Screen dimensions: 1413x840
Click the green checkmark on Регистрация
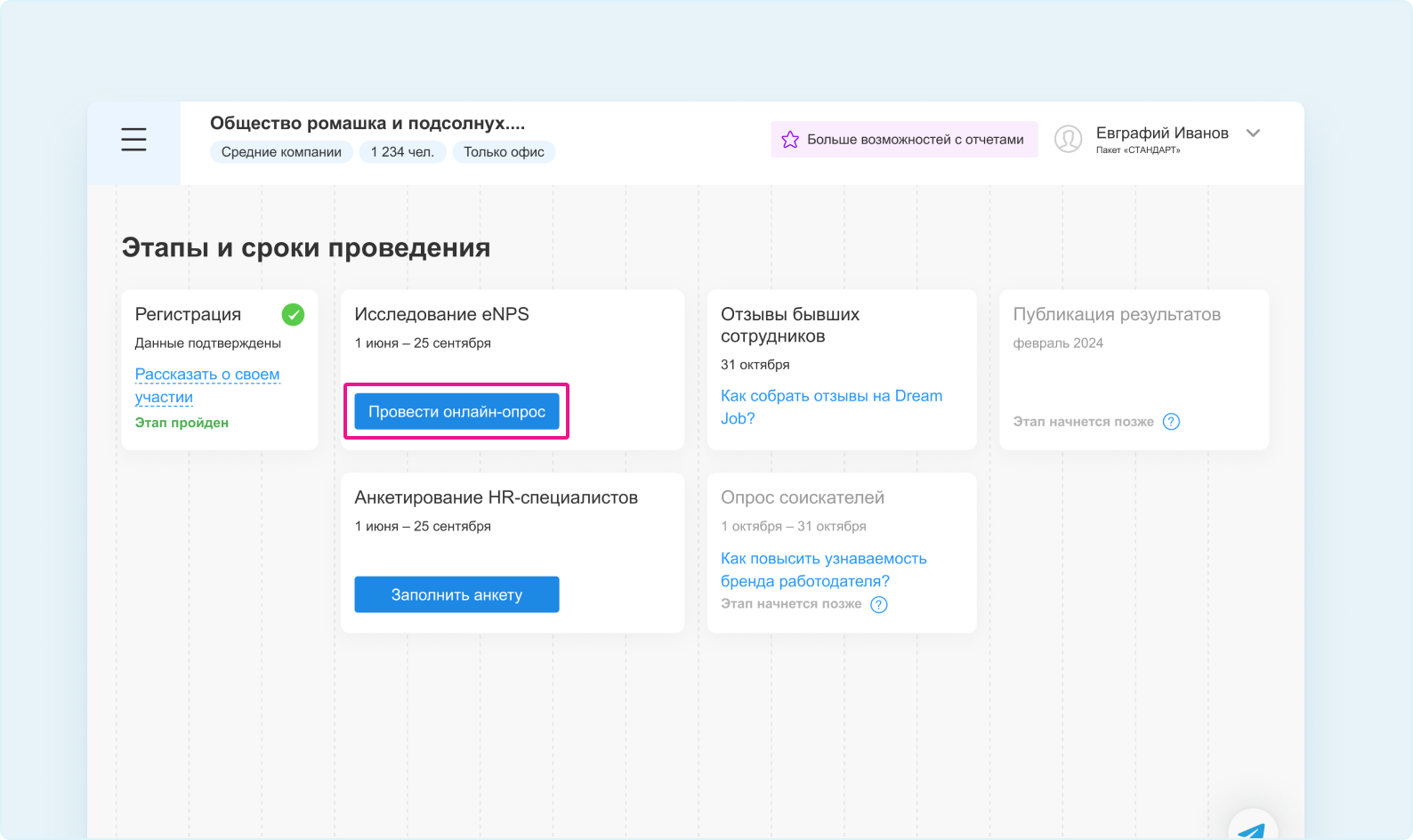pos(293,314)
